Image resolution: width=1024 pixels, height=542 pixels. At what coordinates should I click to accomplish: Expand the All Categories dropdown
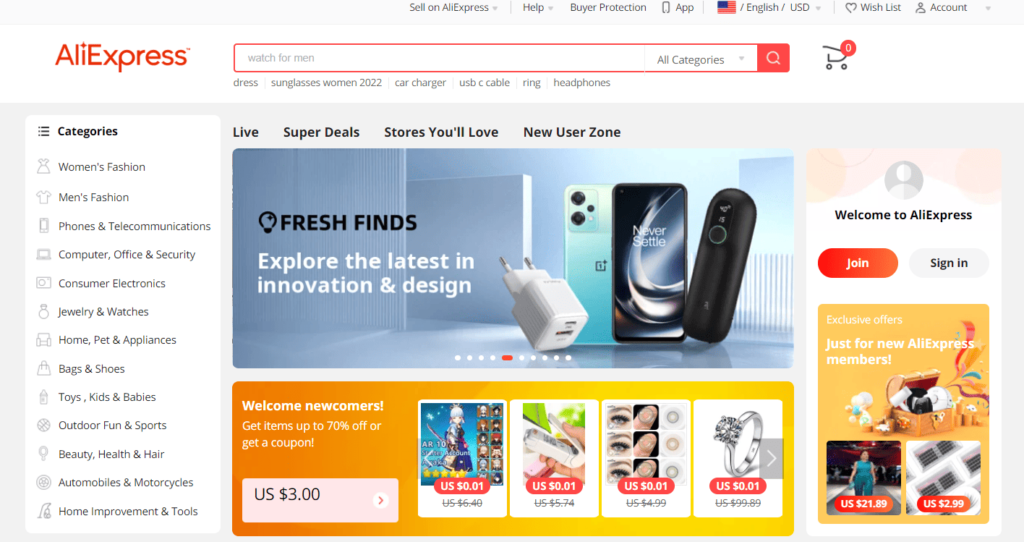click(701, 59)
